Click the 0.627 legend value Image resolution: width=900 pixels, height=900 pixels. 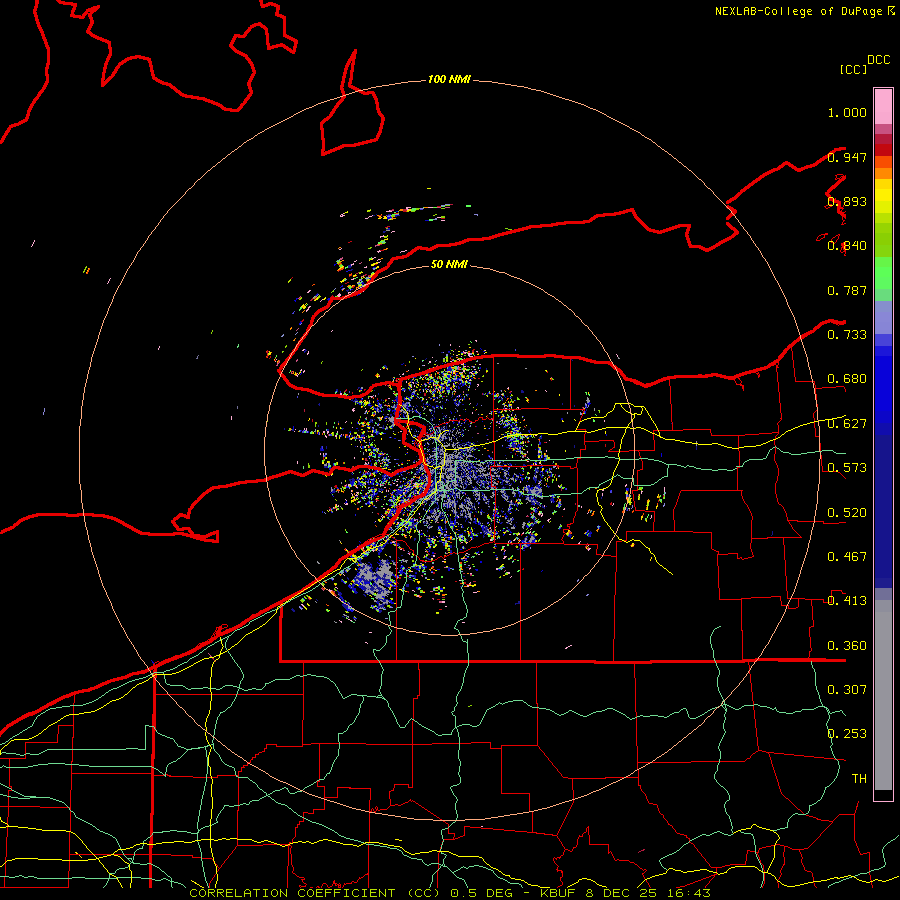coord(847,424)
